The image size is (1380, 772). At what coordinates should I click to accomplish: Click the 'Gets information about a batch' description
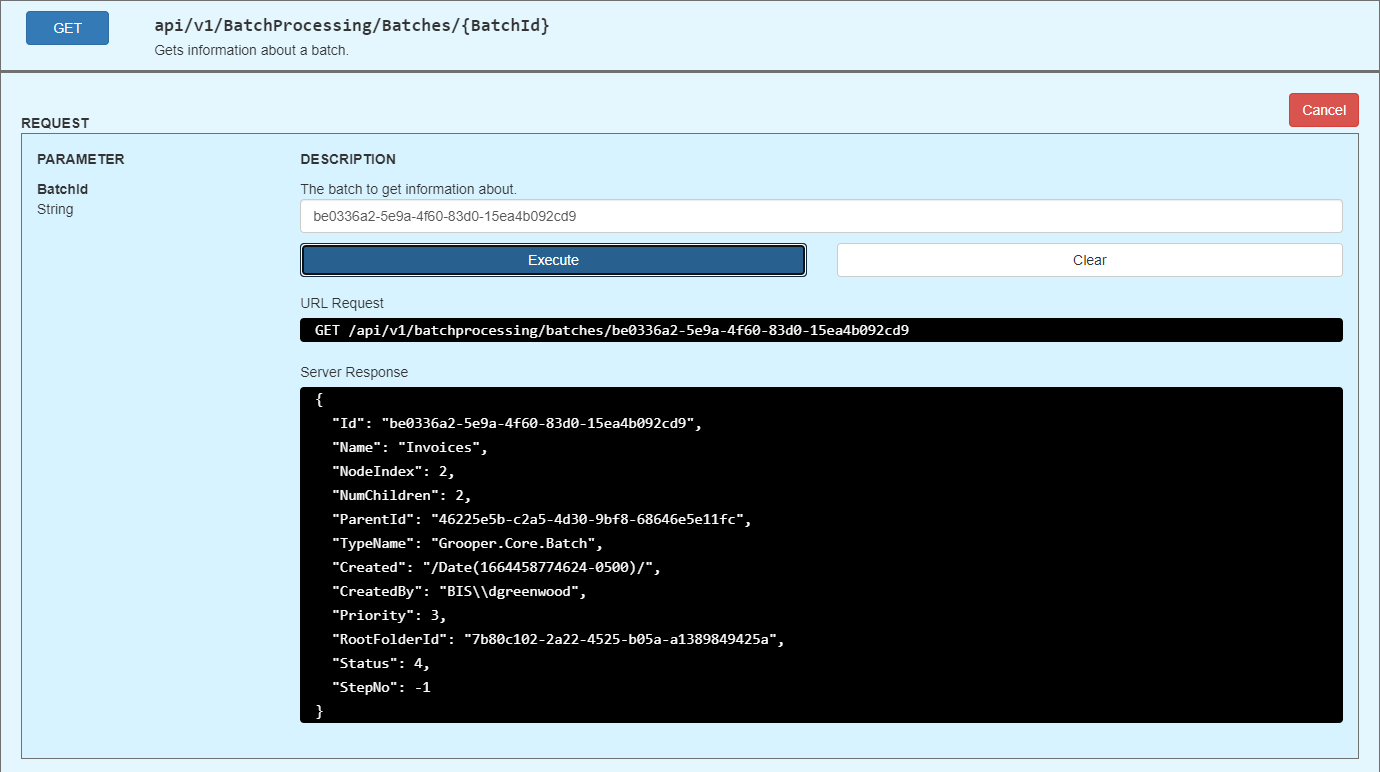[251, 50]
